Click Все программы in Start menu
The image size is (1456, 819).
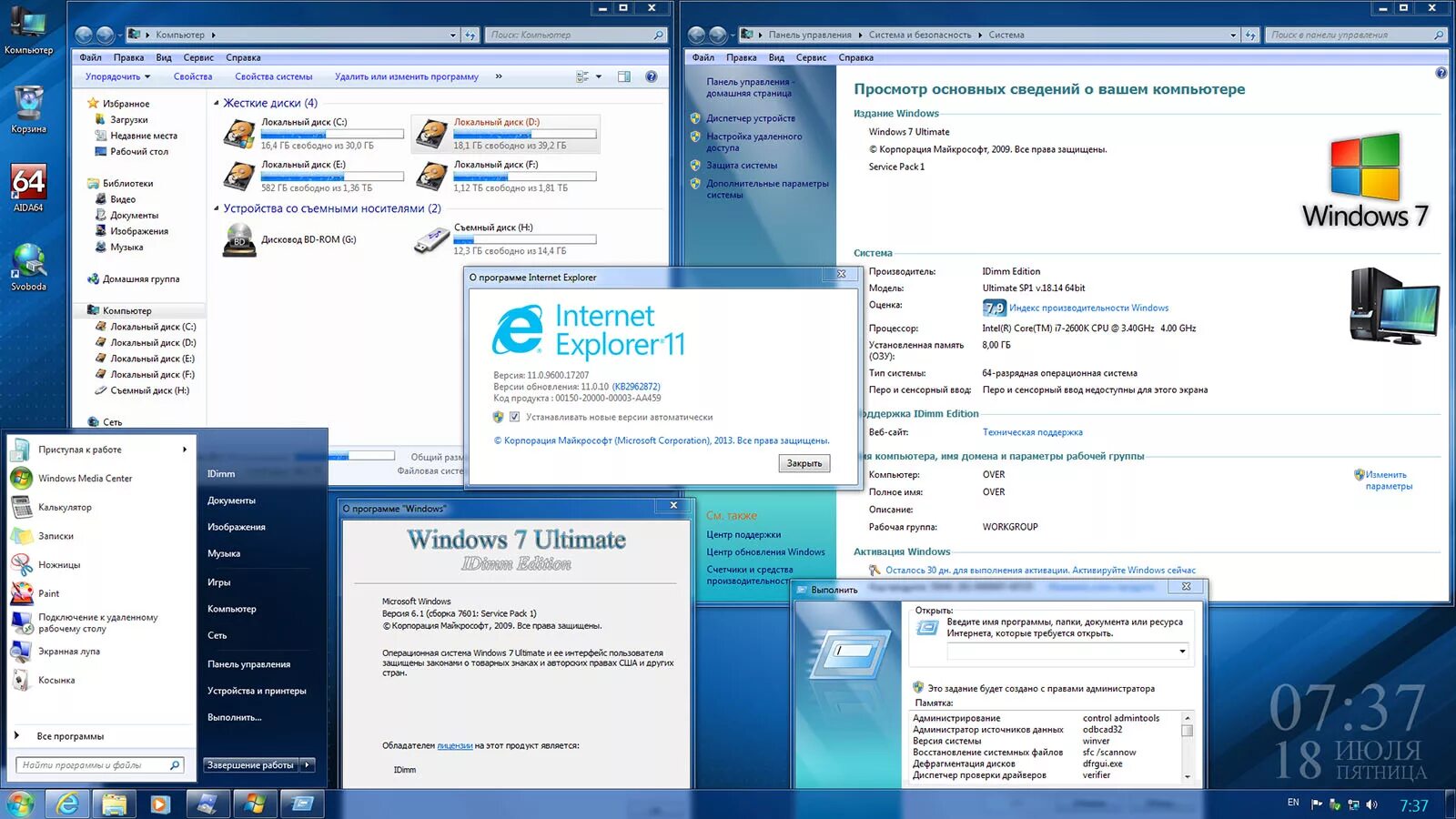(70, 736)
